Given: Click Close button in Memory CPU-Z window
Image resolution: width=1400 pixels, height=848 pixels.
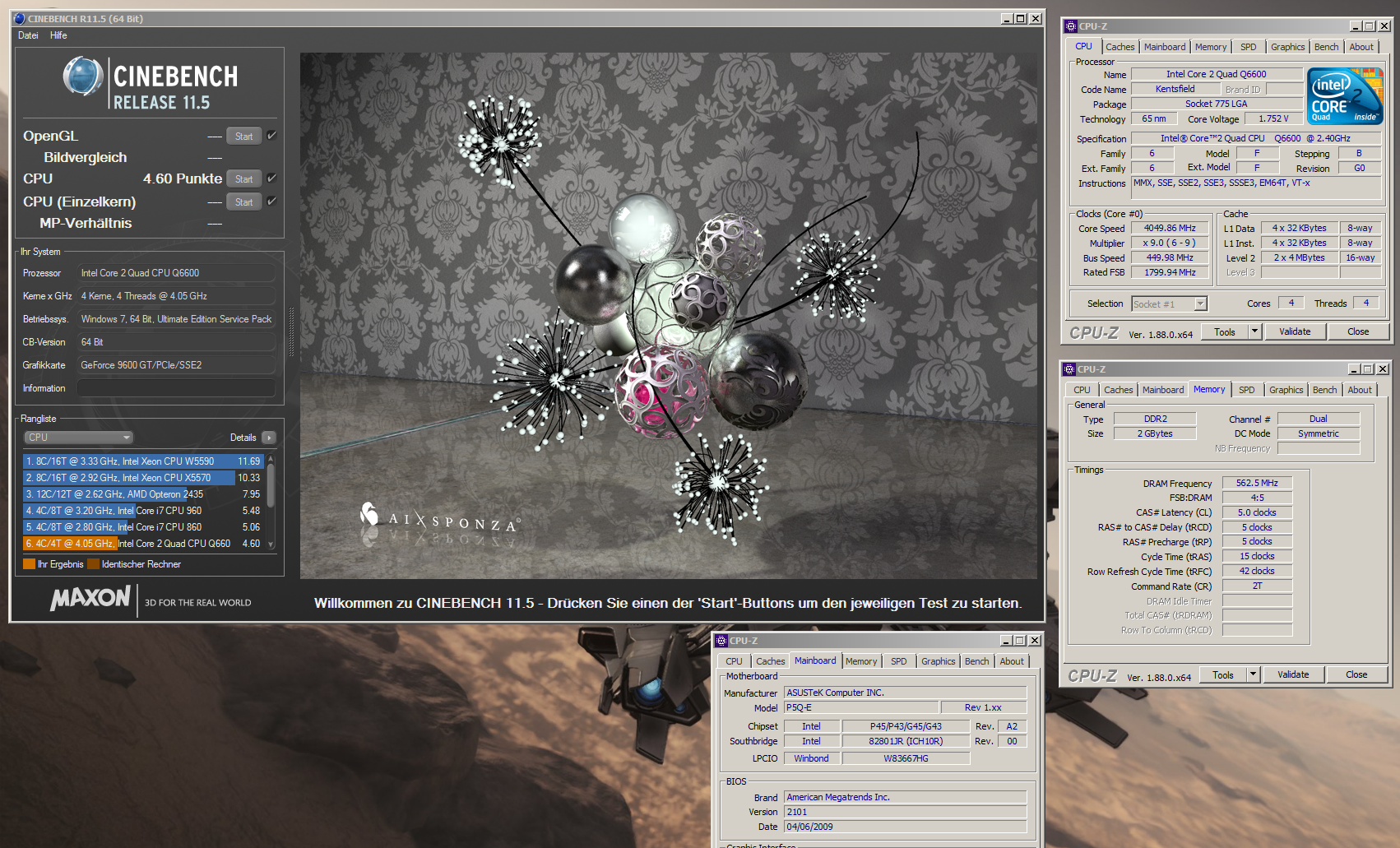Looking at the screenshot, I should click(1356, 674).
